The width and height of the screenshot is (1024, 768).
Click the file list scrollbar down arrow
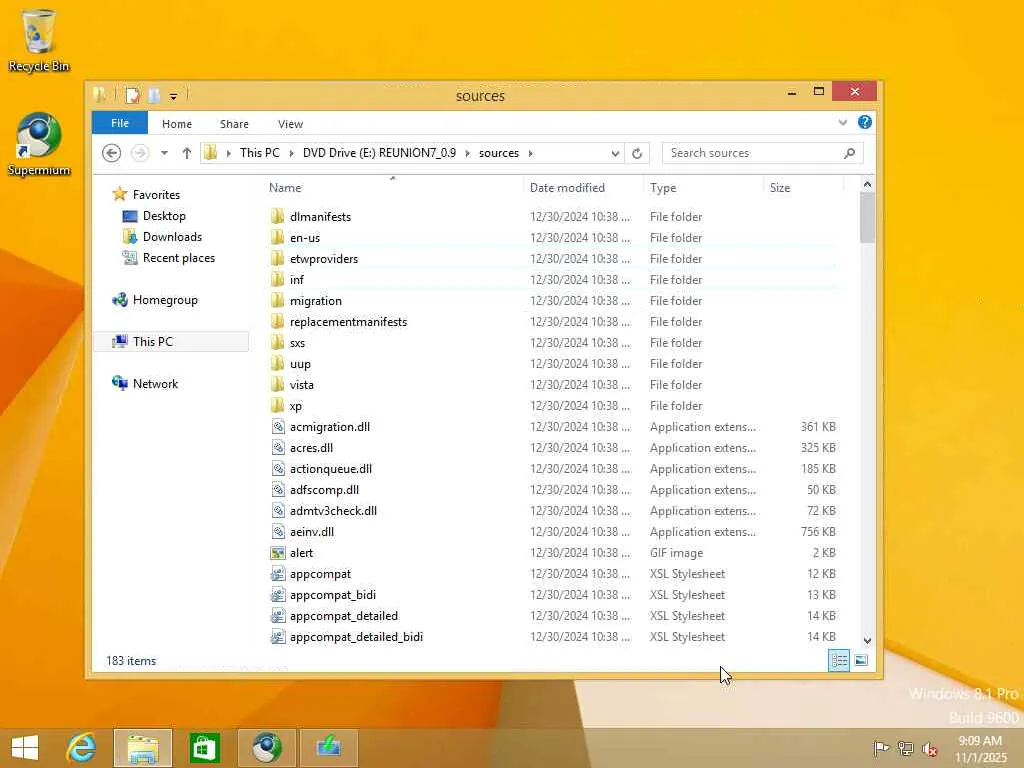click(867, 641)
